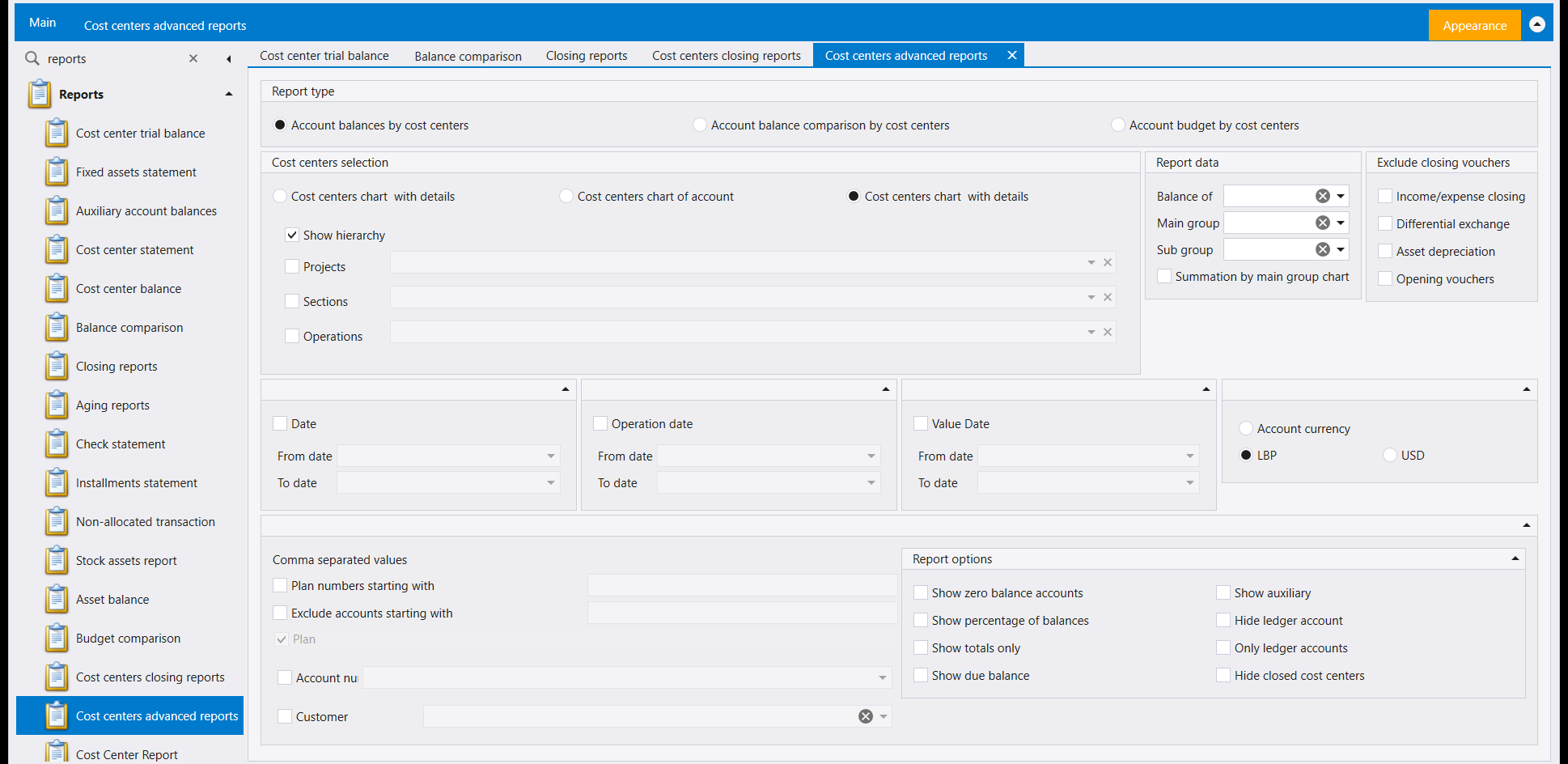Switch to Cost center trial balance tab

click(x=324, y=55)
